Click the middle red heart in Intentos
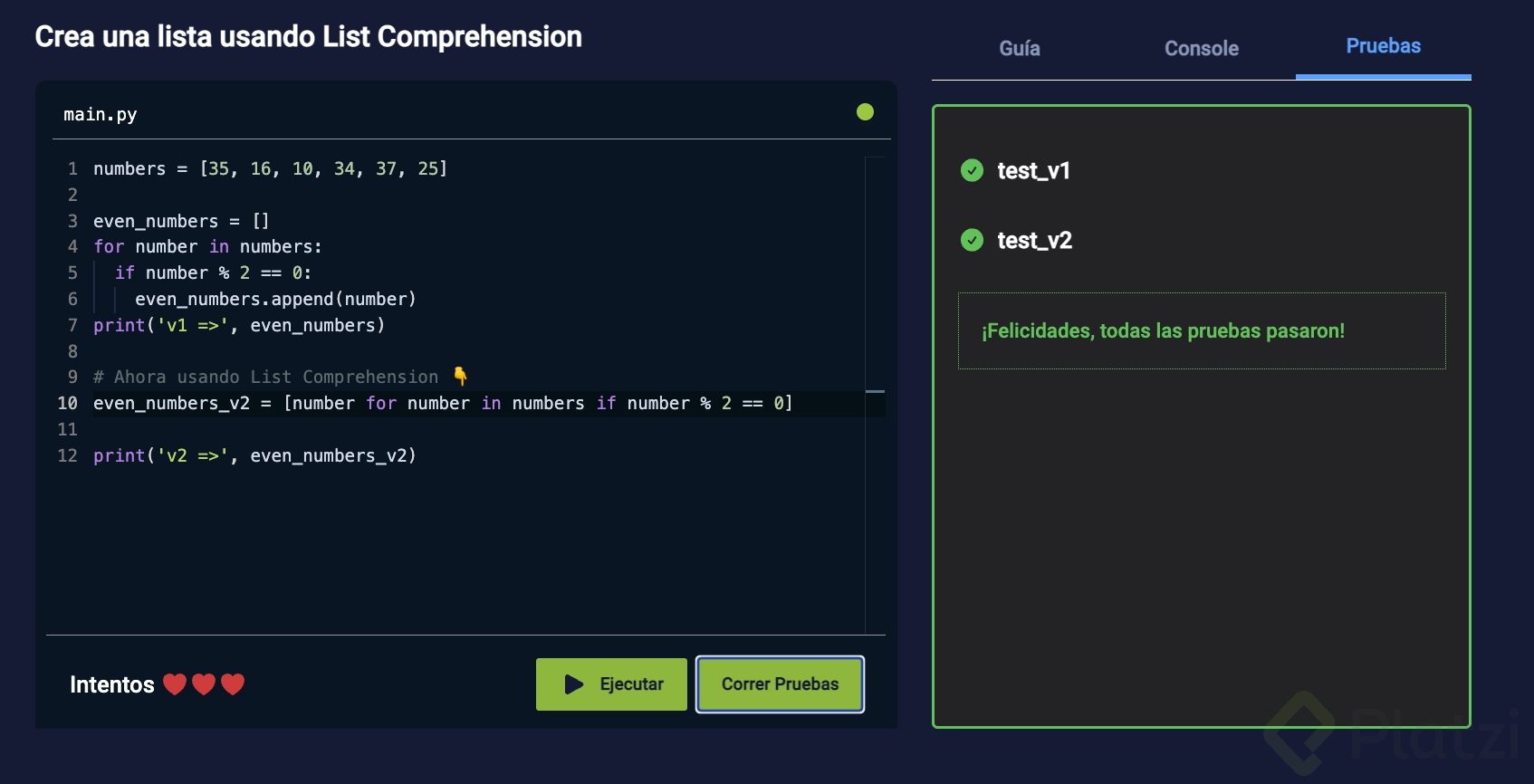The height and width of the screenshot is (784, 1534). click(x=204, y=684)
